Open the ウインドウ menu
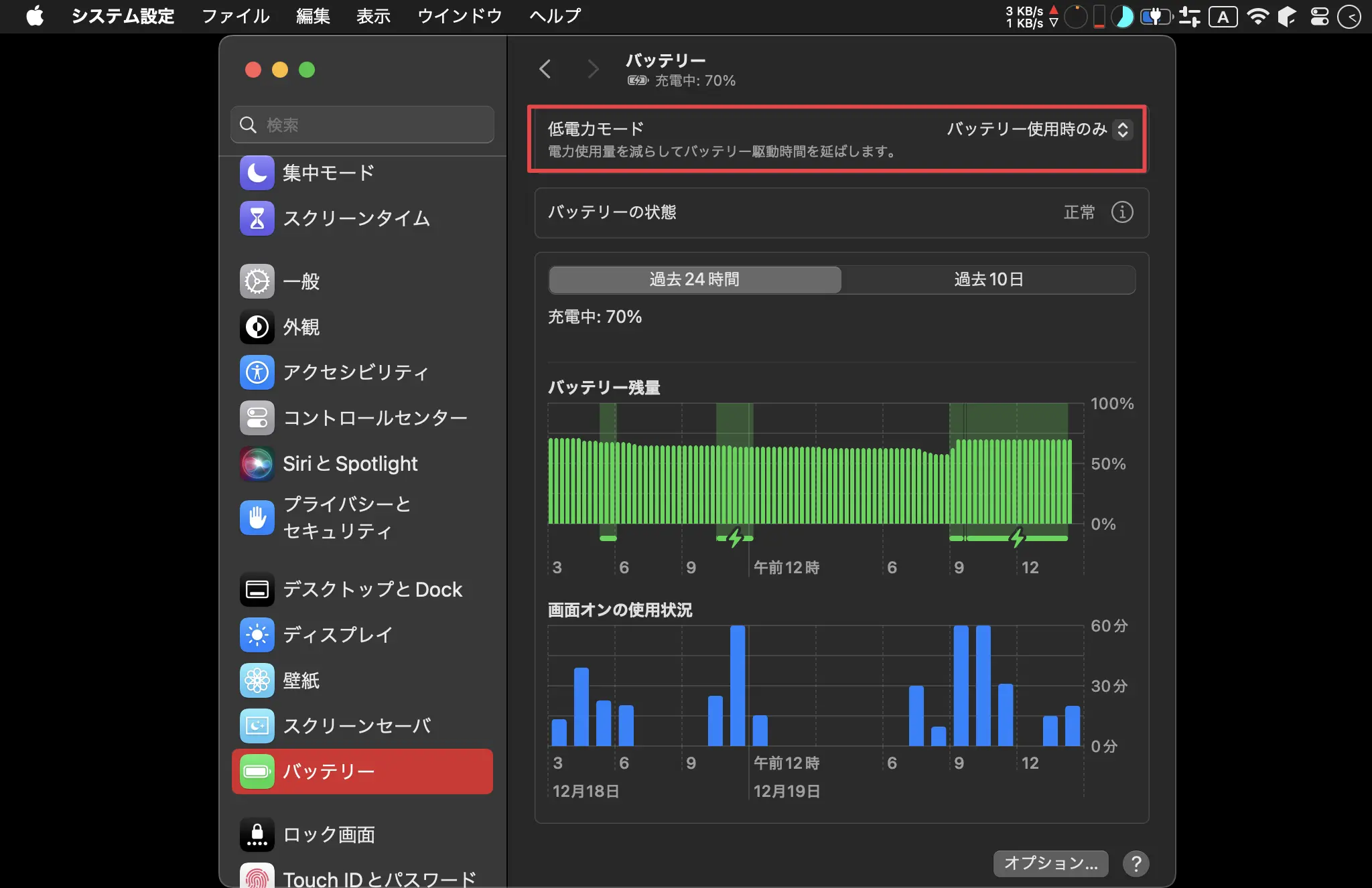1372x888 pixels. pos(460,15)
